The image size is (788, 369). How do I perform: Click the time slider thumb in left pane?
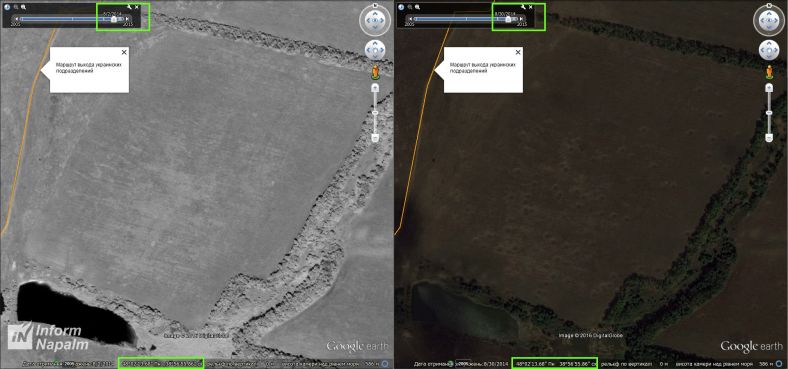pos(114,19)
